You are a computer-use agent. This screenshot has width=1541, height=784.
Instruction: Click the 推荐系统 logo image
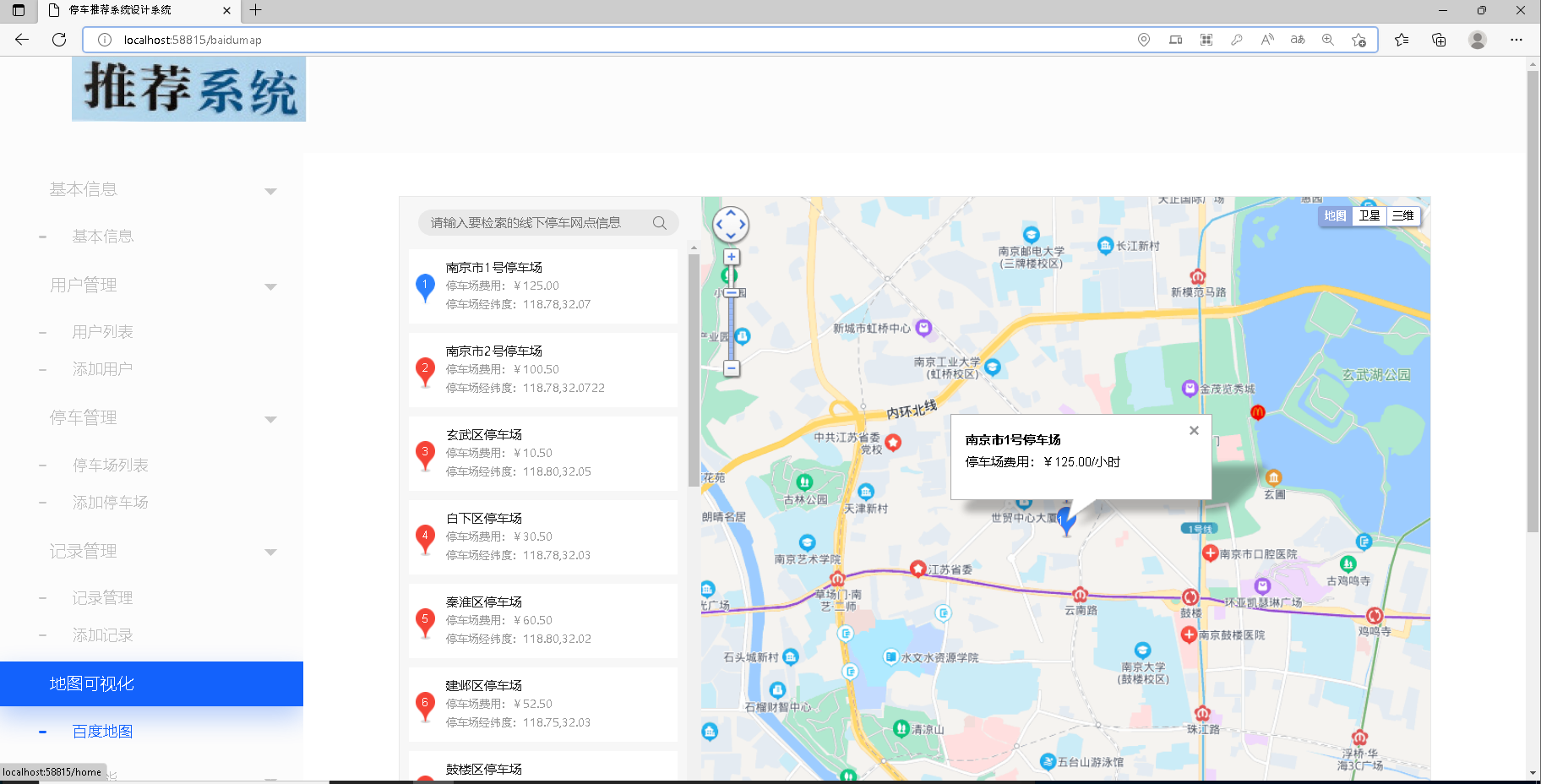click(x=188, y=89)
